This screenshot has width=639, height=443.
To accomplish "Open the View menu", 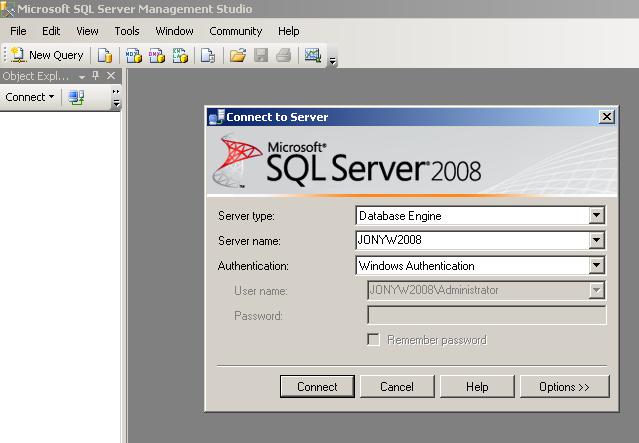I will pyautogui.click(x=87, y=31).
